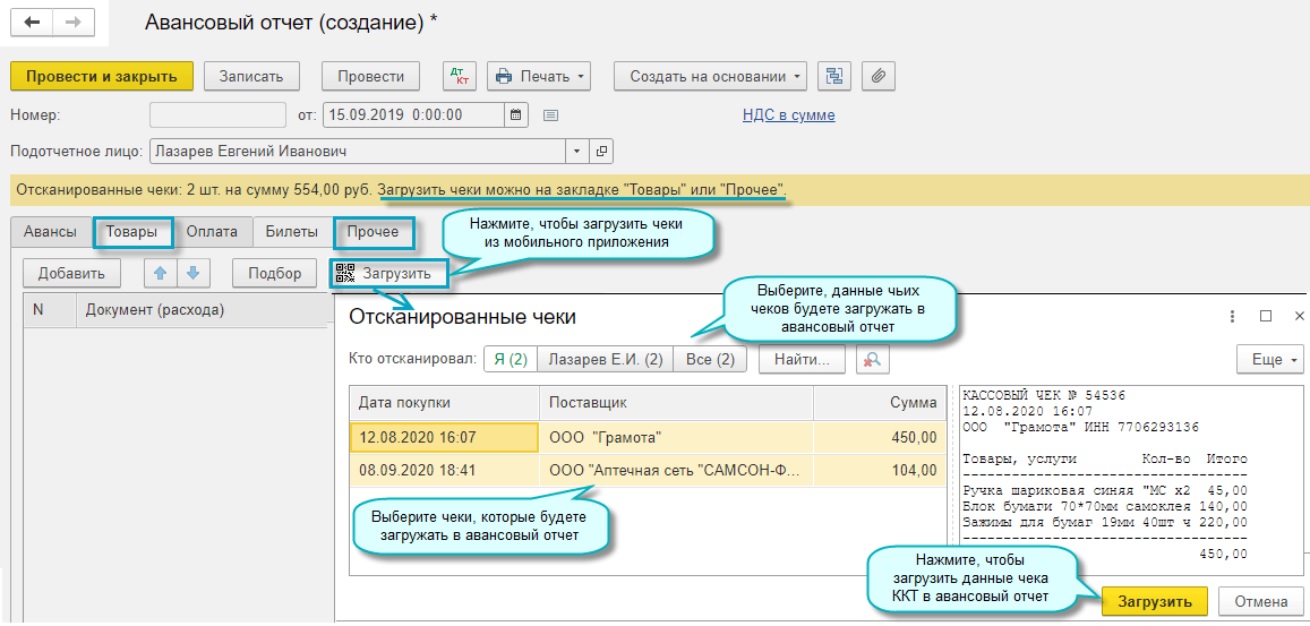Screen dimensions: 1310x626
Task: Open the calendar picker for the date
Action: tap(516, 115)
